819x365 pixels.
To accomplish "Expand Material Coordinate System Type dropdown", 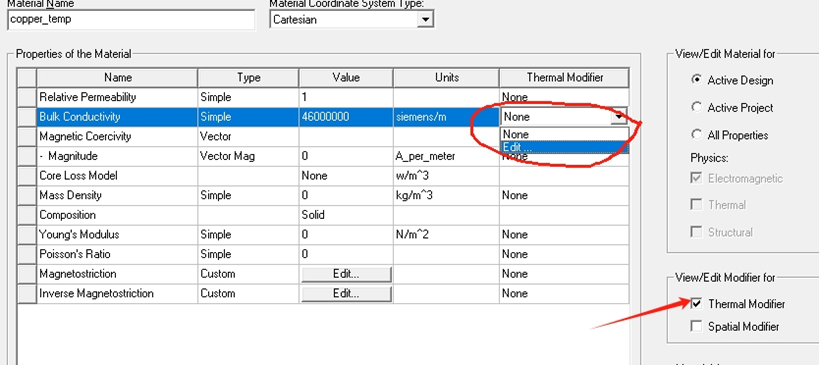I will coord(426,20).
